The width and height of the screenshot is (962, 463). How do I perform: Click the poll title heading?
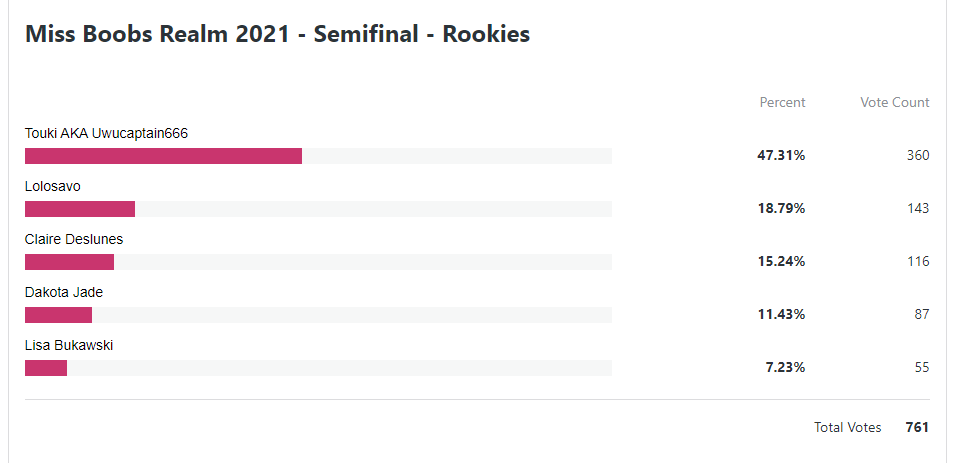[277, 34]
